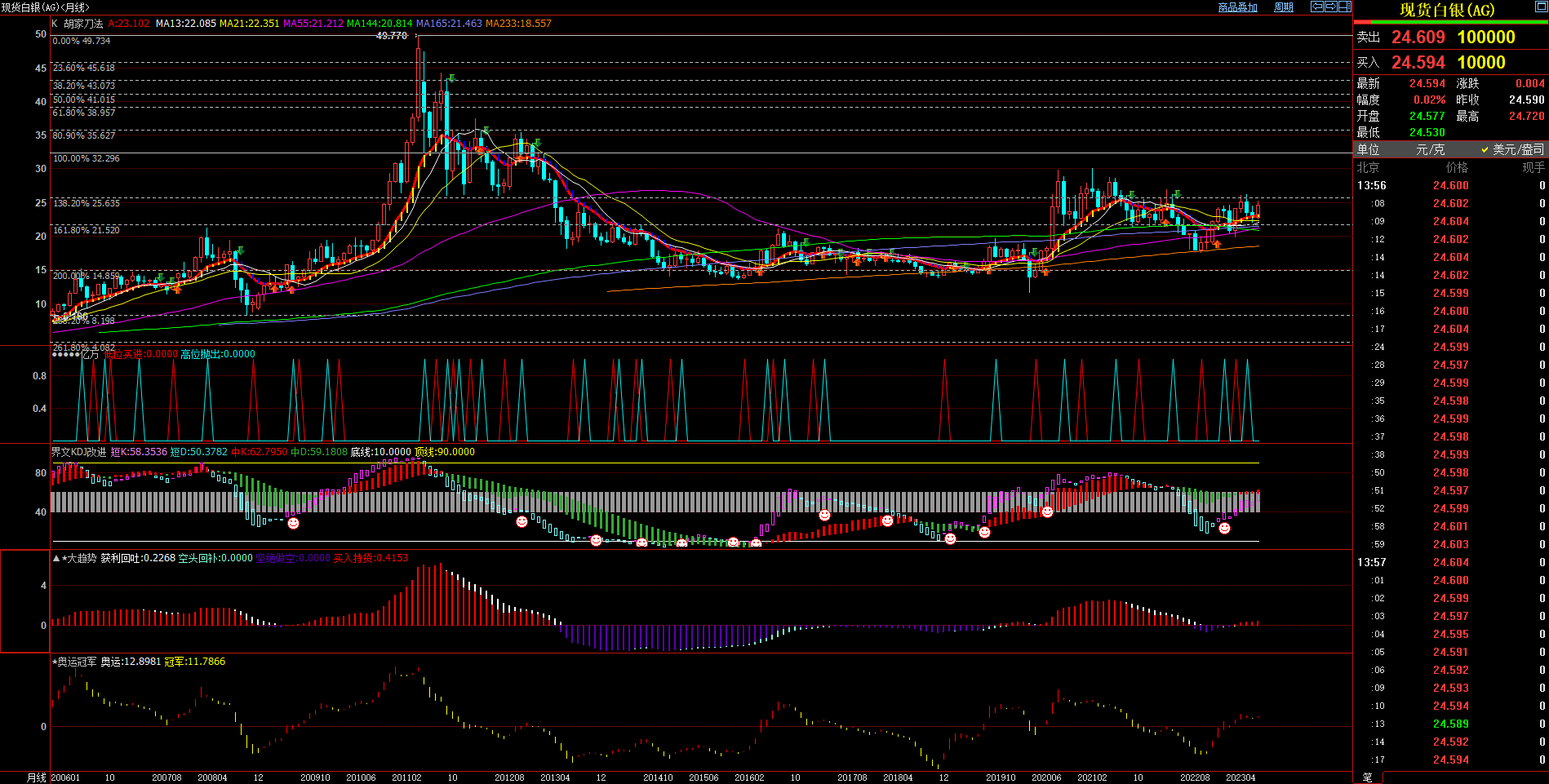Screen dimensions: 1549x784
Task: Click the triangle icon before 大趋势
Action: (x=55, y=558)
